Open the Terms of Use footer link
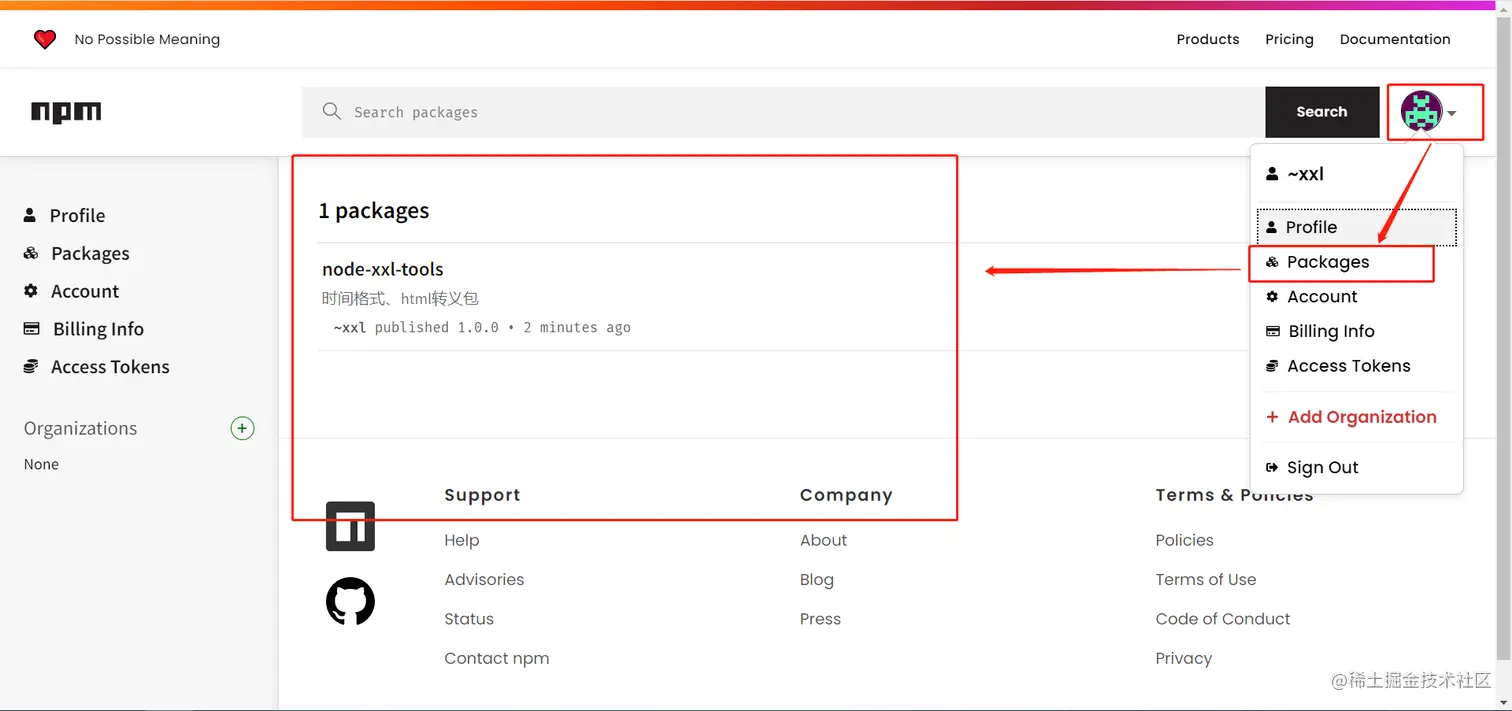Screen dimensions: 1512x711 [x=1206, y=579]
